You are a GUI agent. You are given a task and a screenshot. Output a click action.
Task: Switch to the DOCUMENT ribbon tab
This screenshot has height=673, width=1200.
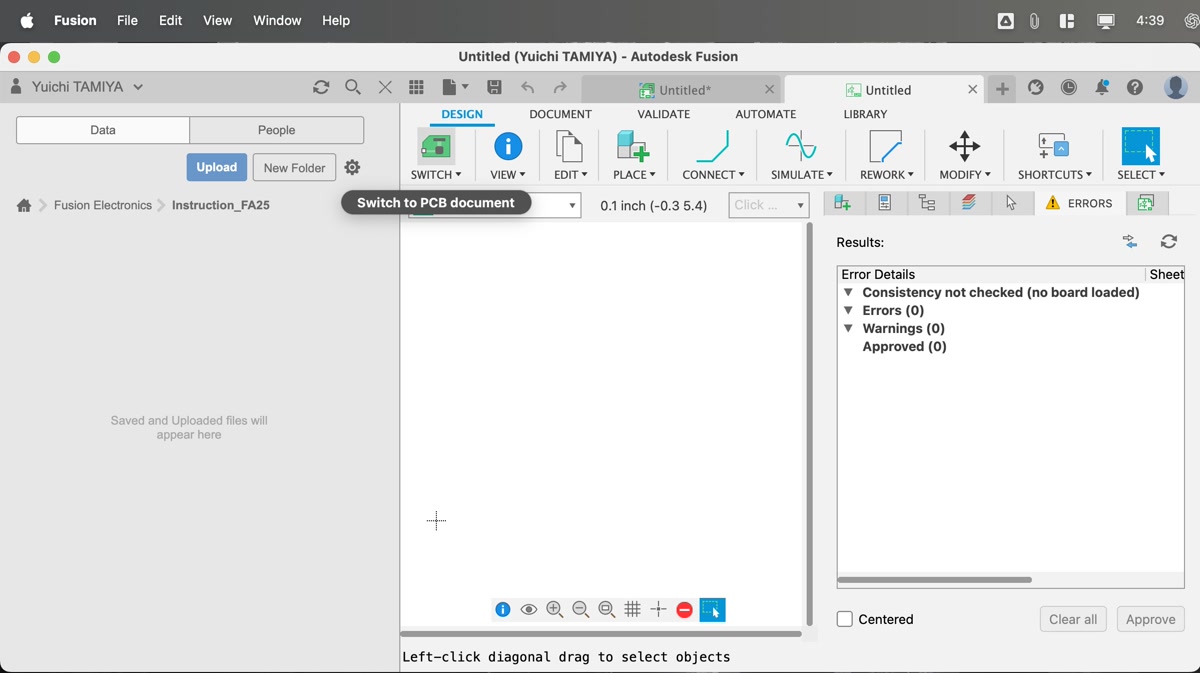click(560, 114)
